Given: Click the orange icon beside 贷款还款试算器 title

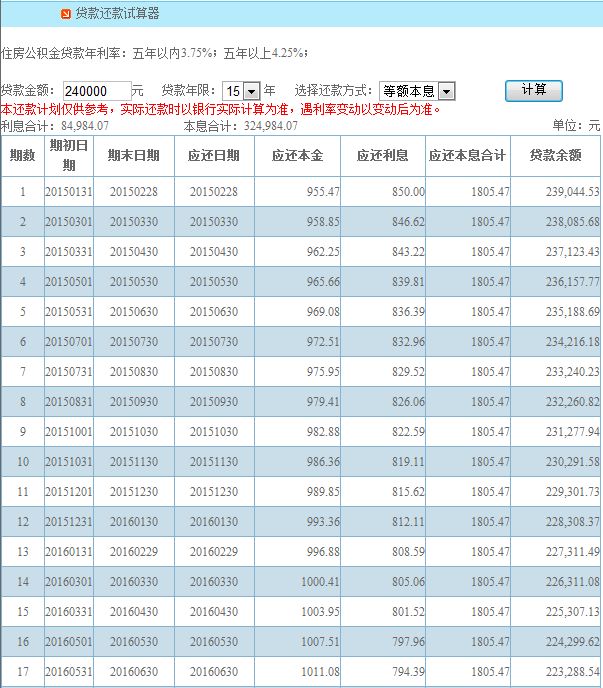Looking at the screenshot, I should pos(65,14).
